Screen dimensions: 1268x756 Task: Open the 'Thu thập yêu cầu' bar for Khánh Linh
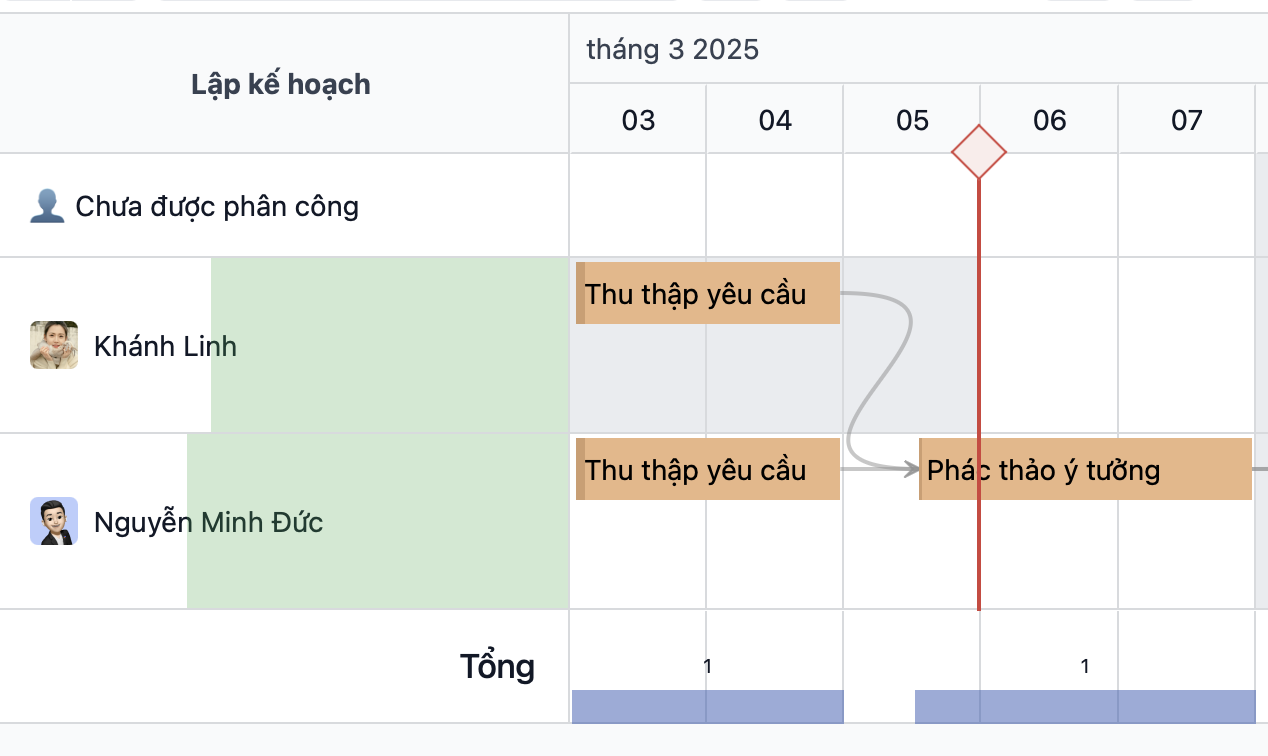[x=707, y=293]
